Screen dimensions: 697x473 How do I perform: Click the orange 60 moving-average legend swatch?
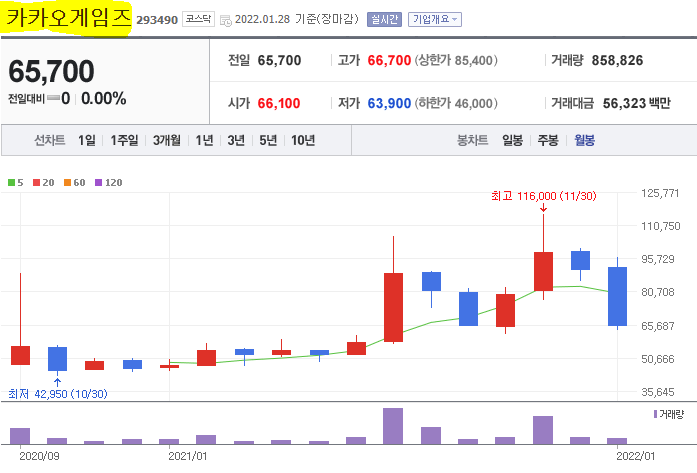tap(68, 183)
